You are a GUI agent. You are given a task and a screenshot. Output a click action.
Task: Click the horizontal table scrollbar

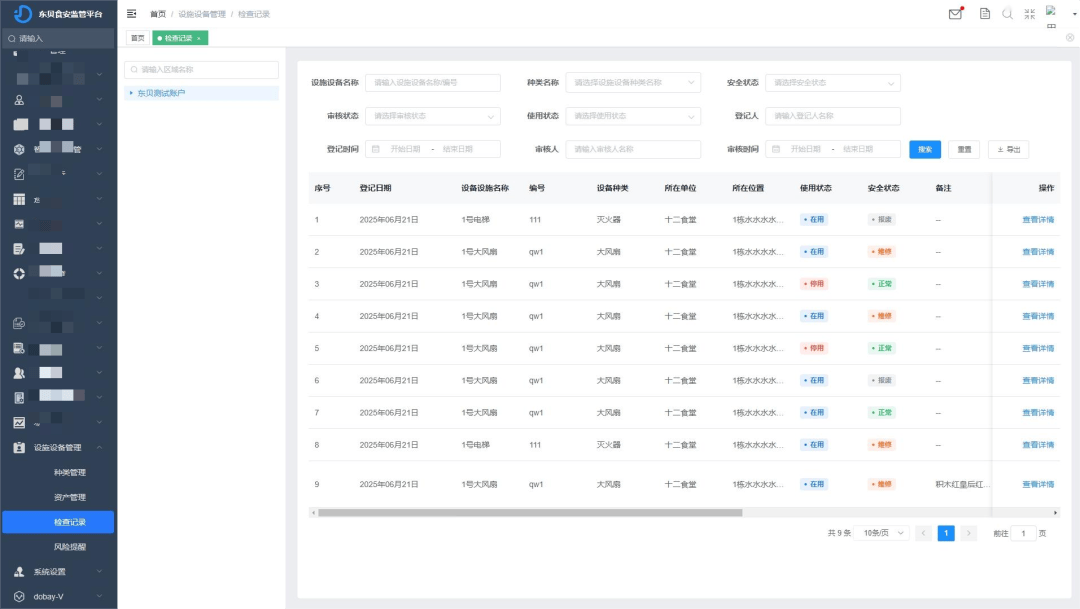(x=530, y=513)
